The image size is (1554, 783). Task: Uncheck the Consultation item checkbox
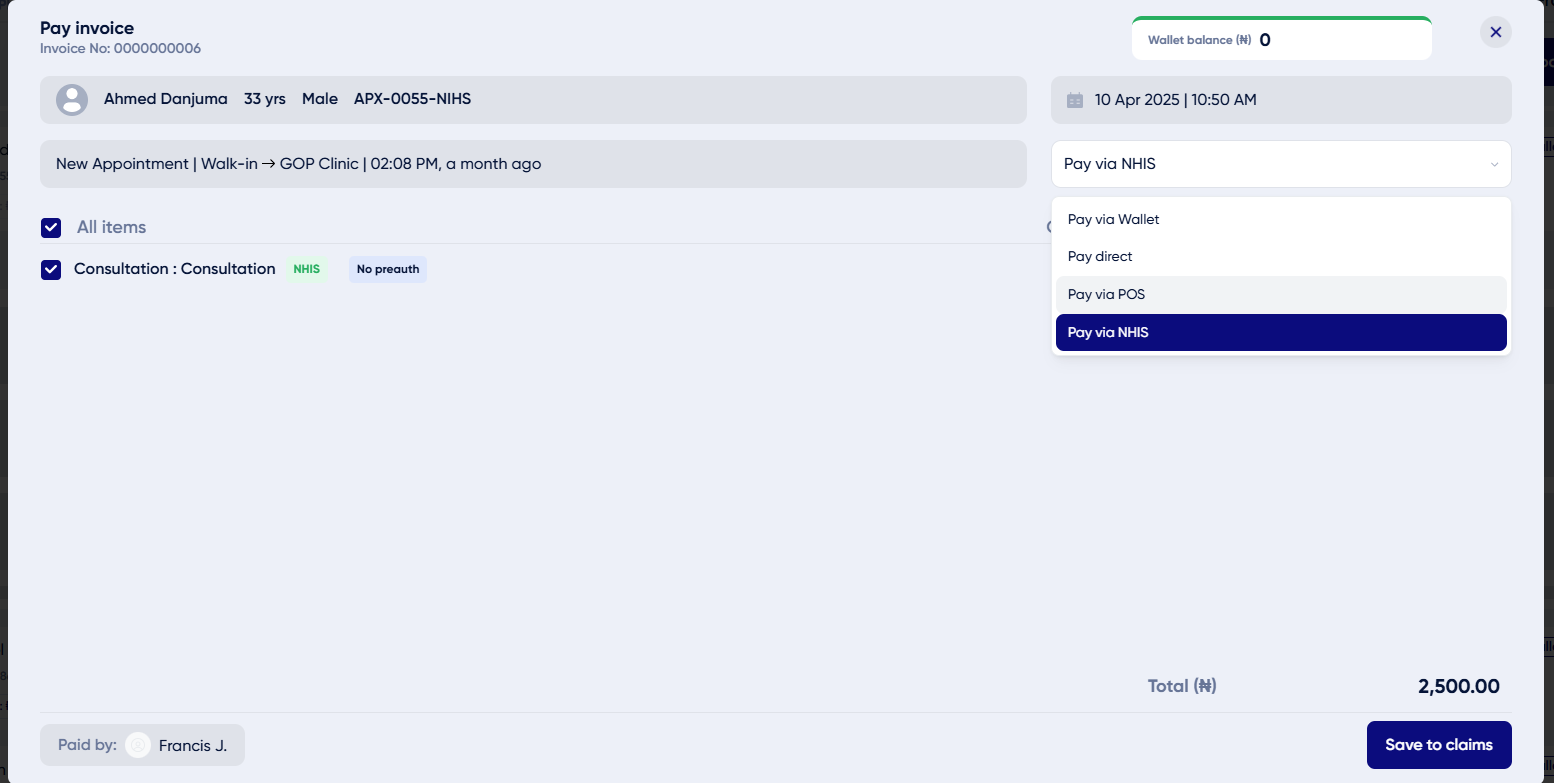[x=51, y=269]
